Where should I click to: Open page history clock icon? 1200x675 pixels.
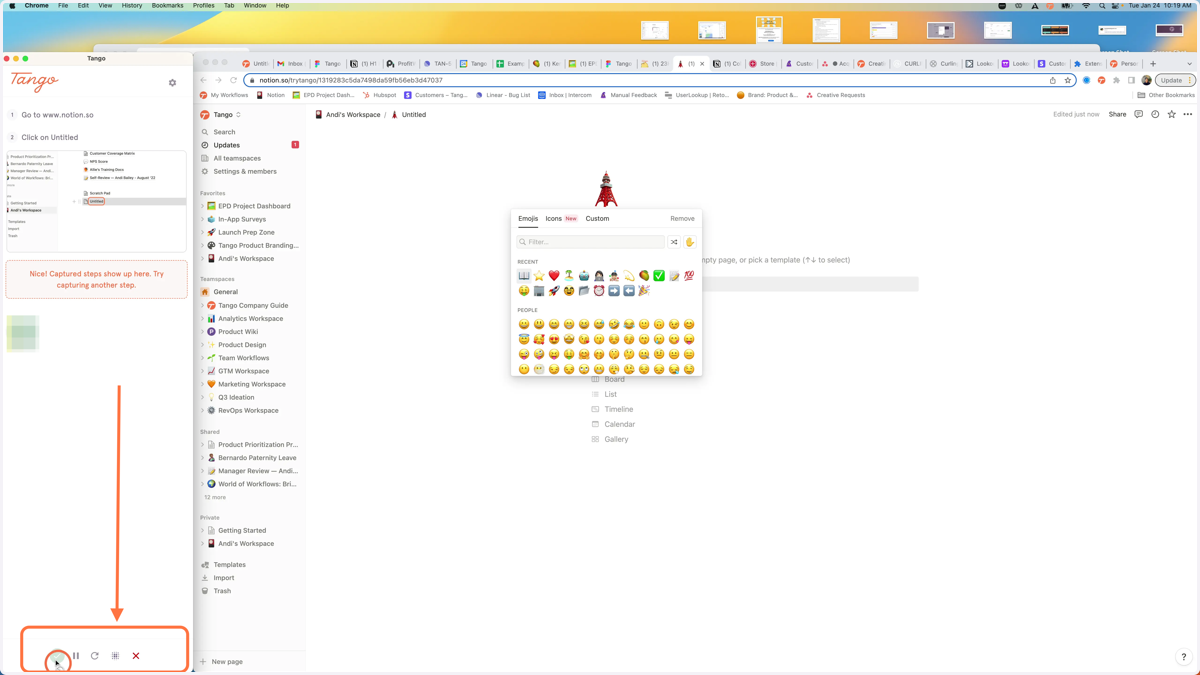(1155, 114)
